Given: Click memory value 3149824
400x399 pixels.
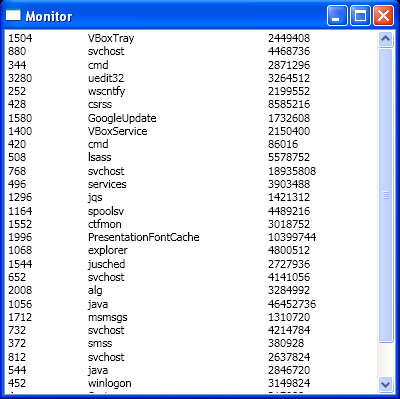Looking at the screenshot, I should pyautogui.click(x=289, y=383).
